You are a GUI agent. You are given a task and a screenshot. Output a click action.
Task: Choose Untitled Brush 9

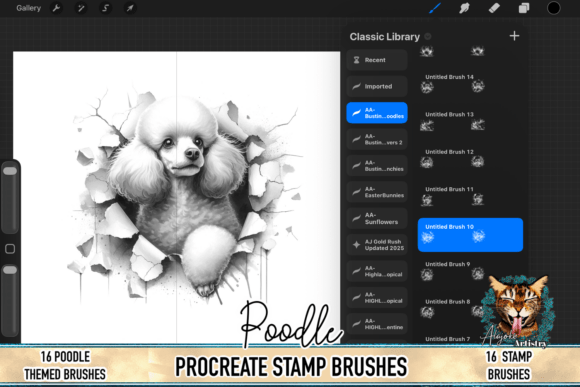(470, 271)
